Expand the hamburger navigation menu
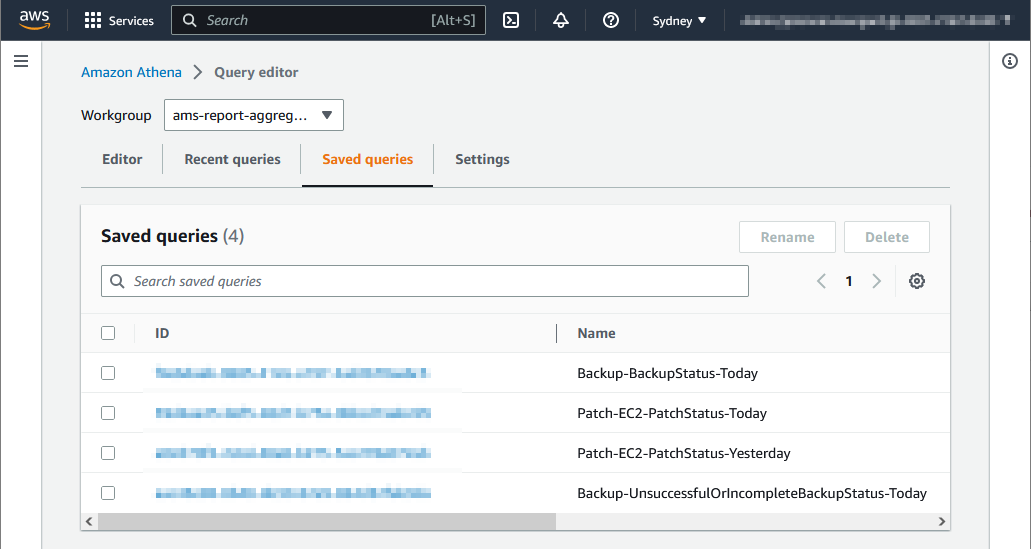Viewport: 1031px width, 549px height. point(21,61)
